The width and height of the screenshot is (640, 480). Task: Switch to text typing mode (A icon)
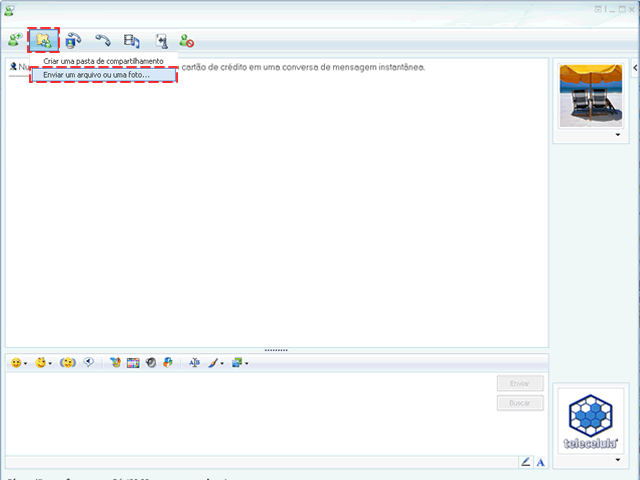tap(541, 461)
